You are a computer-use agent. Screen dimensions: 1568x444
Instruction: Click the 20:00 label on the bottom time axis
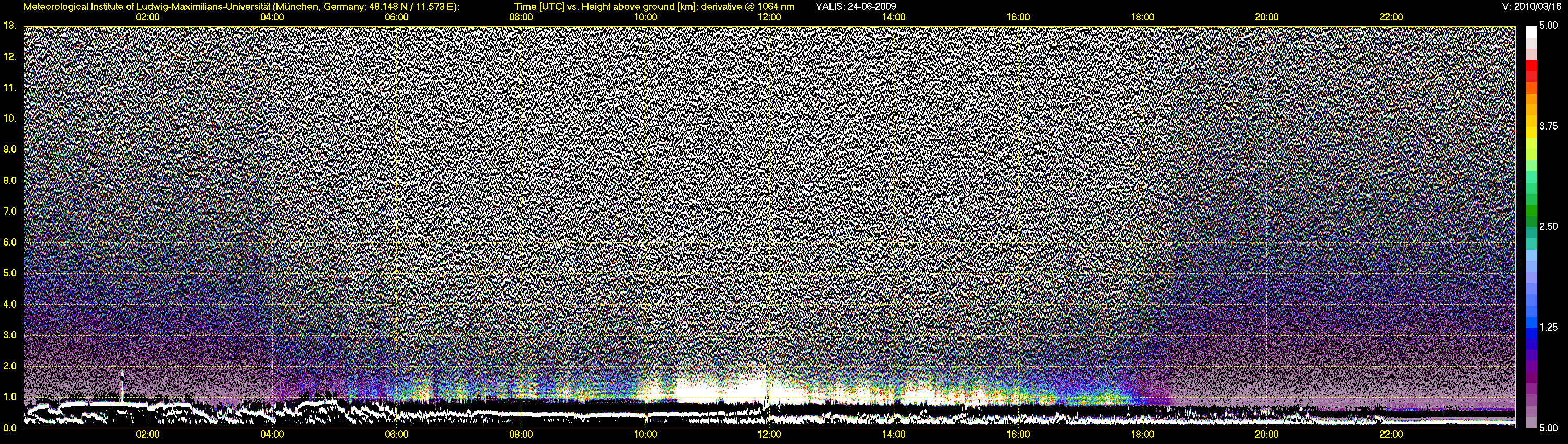(1267, 434)
